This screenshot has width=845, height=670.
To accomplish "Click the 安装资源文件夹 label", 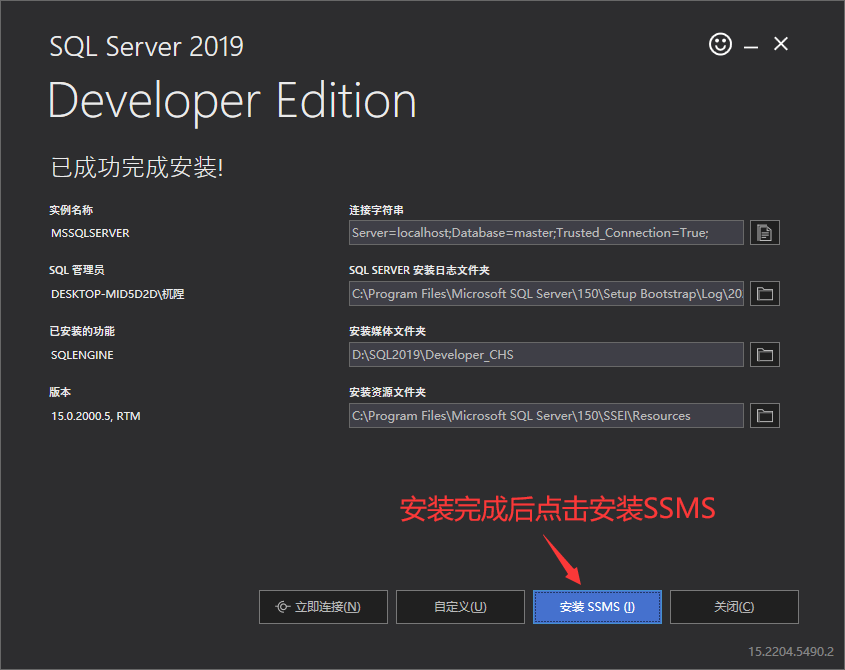I will (387, 392).
